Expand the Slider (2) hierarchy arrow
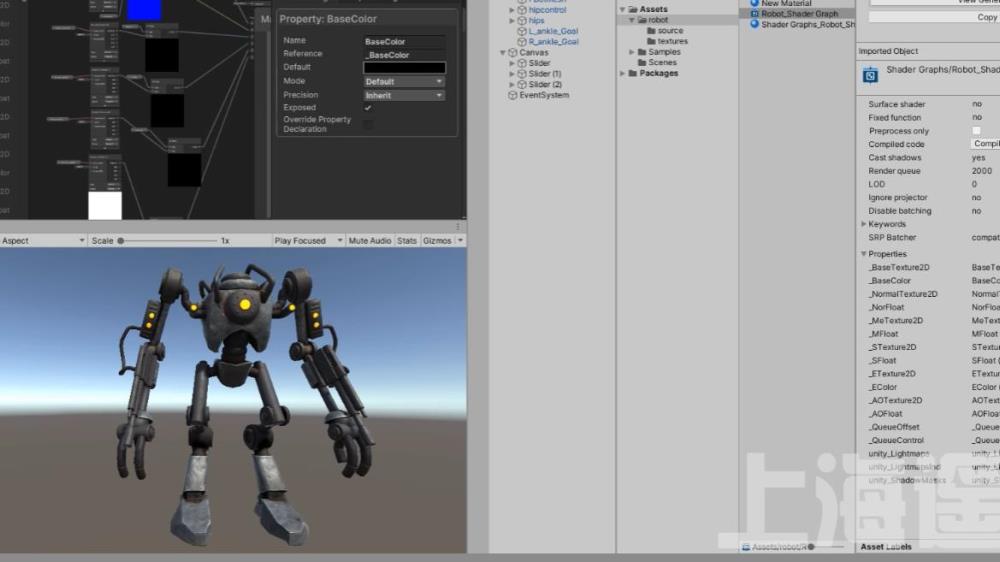Image resolution: width=1000 pixels, height=562 pixels. [x=511, y=84]
